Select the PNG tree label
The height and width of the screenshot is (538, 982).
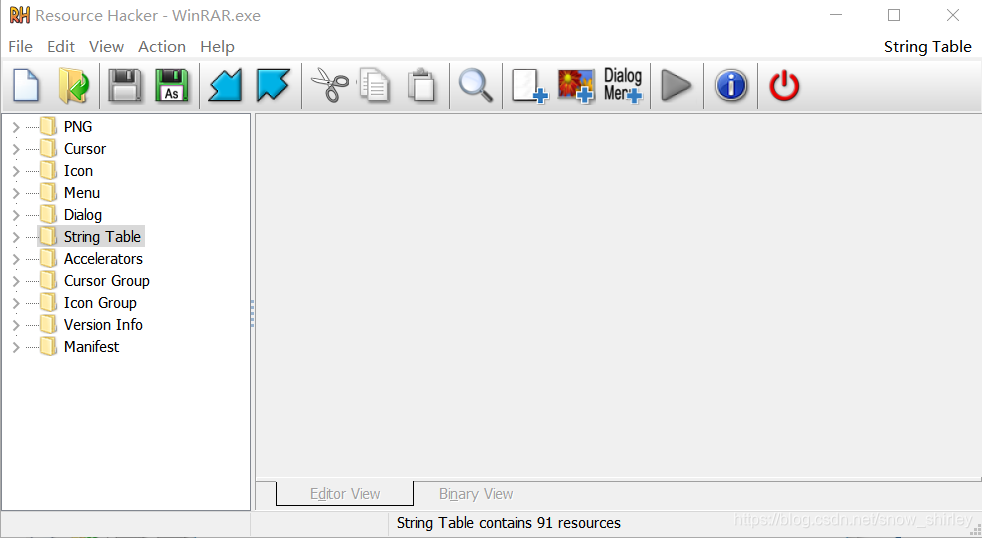[78, 127]
